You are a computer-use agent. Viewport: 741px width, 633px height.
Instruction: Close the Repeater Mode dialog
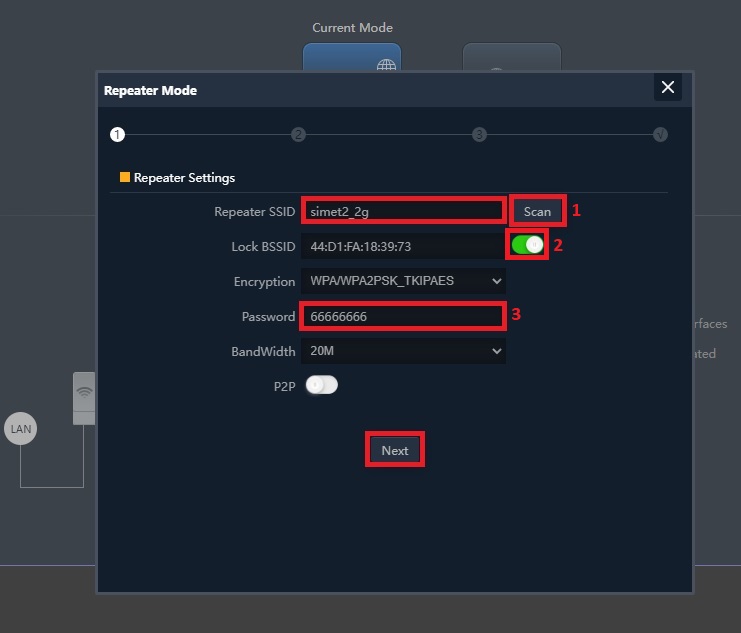[x=668, y=88]
